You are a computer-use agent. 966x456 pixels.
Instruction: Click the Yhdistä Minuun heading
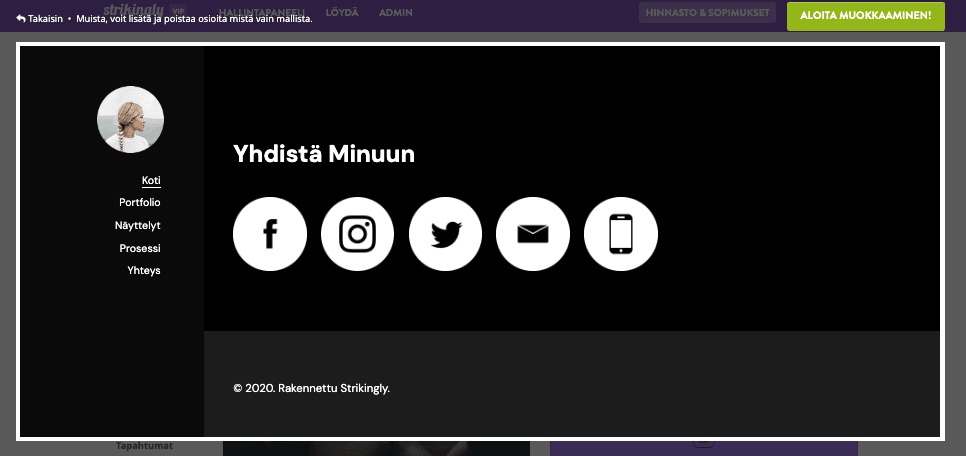[324, 153]
